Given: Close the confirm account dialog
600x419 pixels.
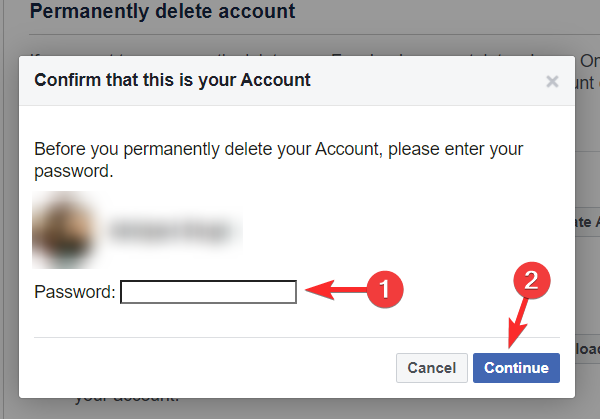Looking at the screenshot, I should tap(552, 81).
